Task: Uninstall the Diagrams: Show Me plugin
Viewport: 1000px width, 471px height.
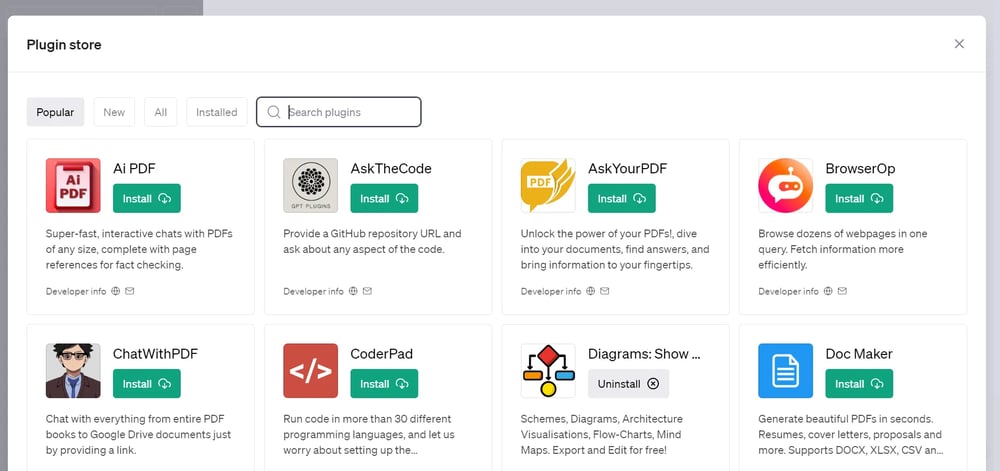Action: [628, 384]
